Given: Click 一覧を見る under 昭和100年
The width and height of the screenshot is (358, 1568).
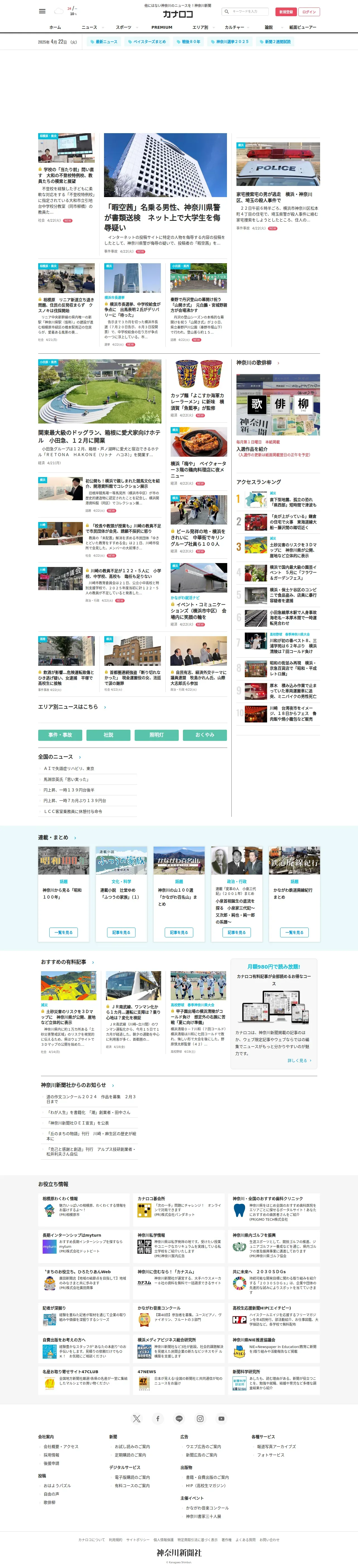Looking at the screenshot, I should [x=64, y=933].
